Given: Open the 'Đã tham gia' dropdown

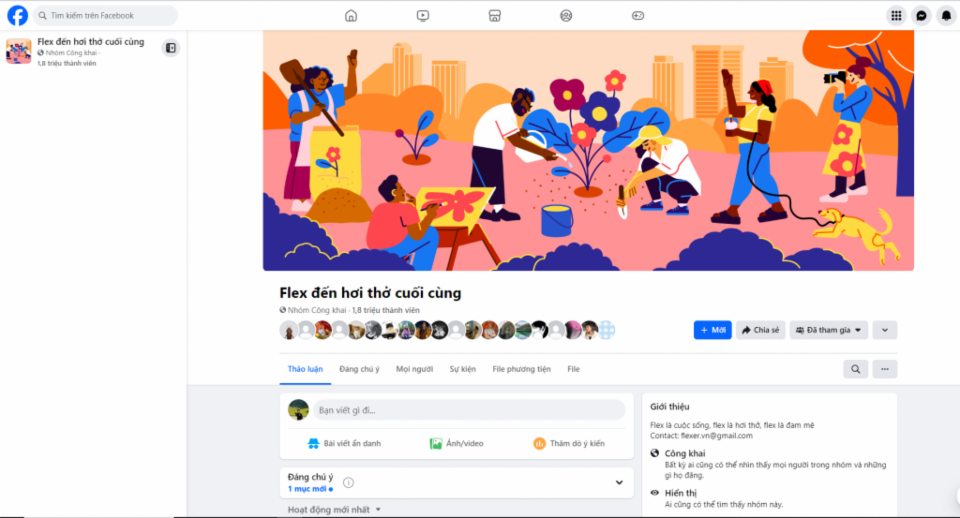Looking at the screenshot, I should point(829,330).
